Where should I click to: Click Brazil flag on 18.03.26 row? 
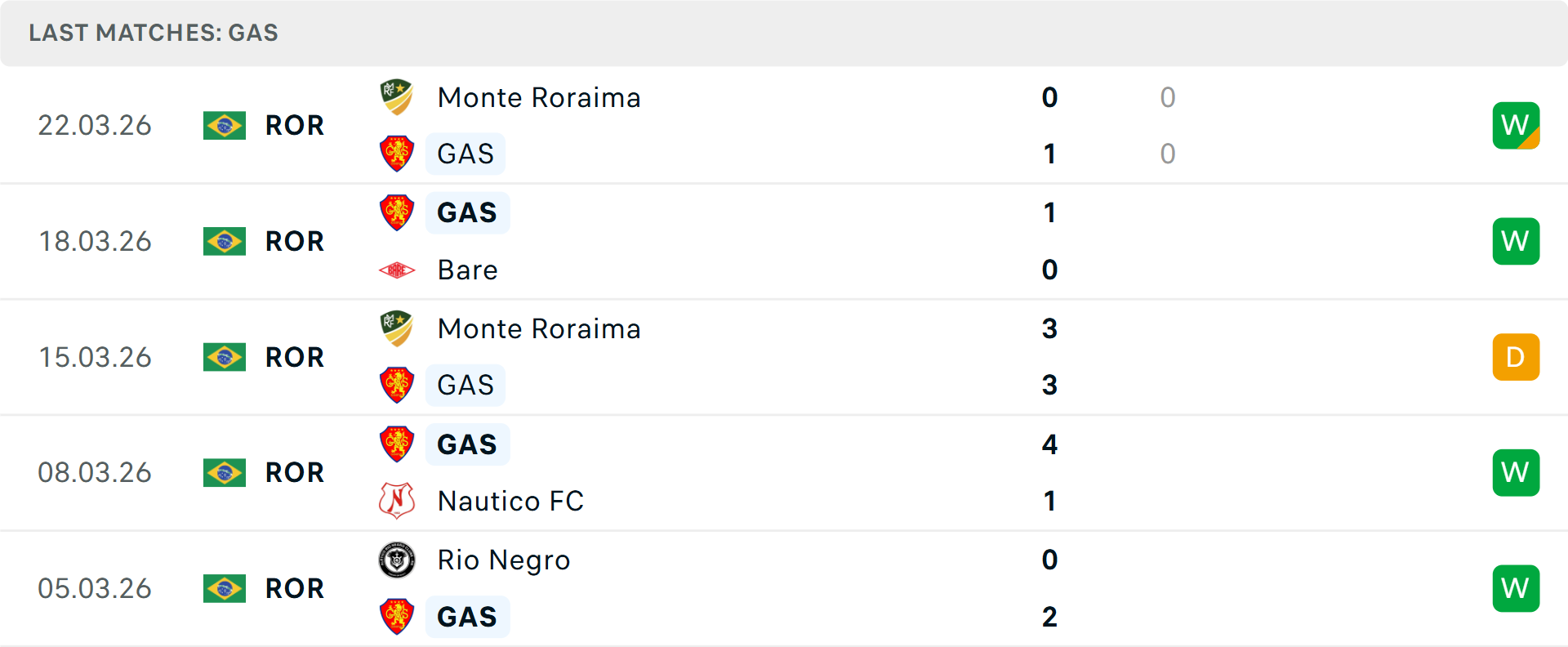point(225,241)
